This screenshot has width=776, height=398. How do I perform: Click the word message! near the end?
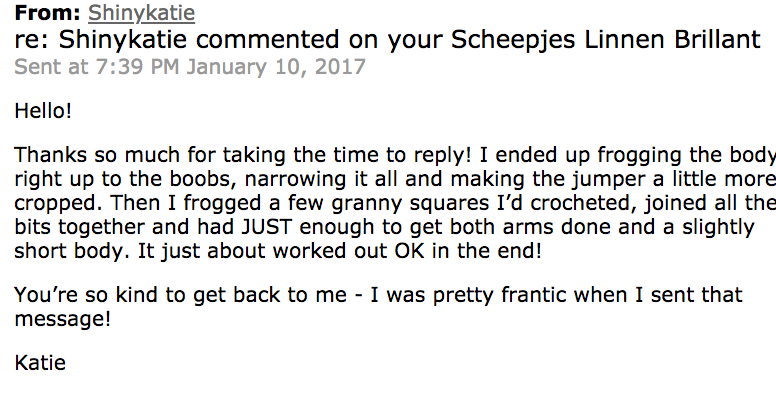pos(63,319)
